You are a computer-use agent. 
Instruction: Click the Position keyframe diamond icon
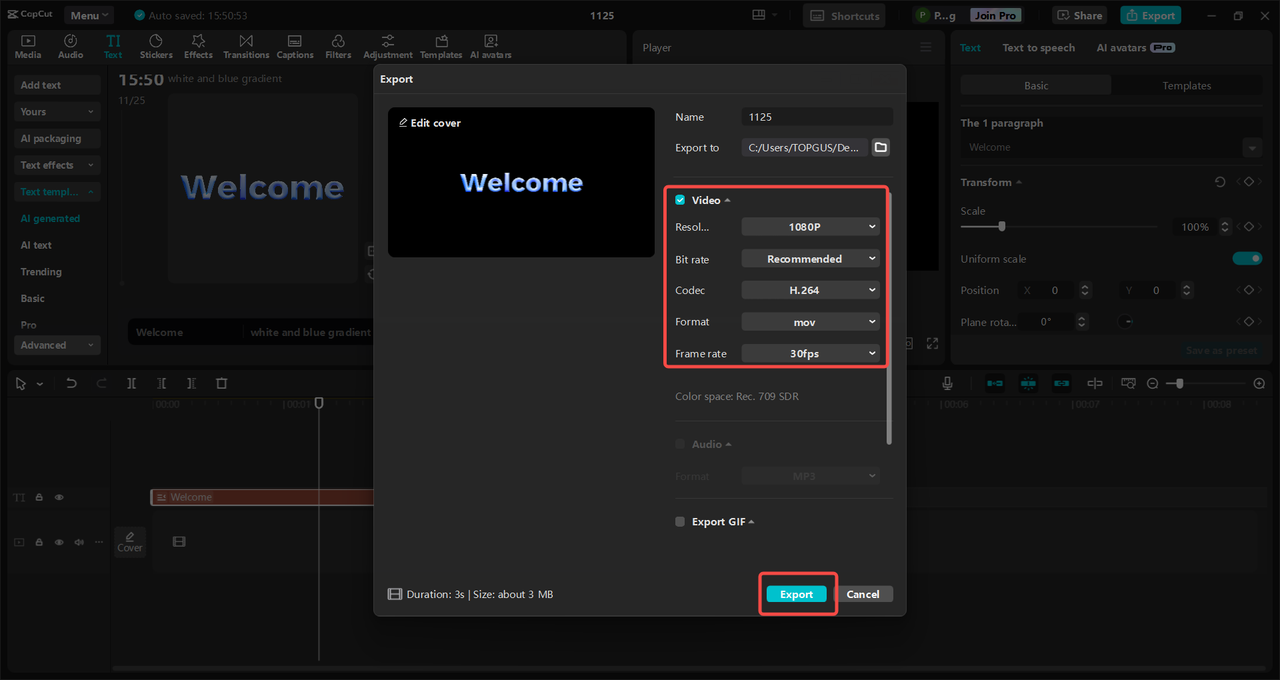(x=1248, y=290)
